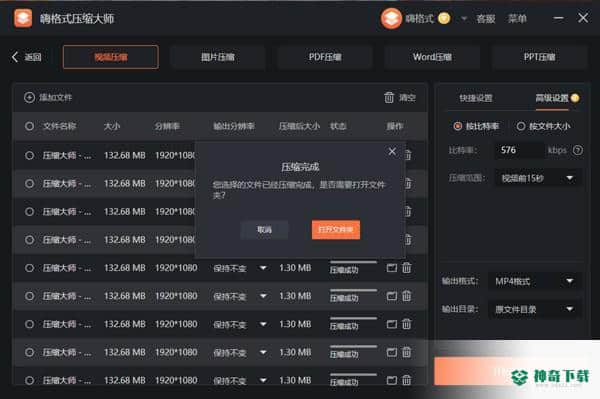Click the 压缩成功 progress bar in seventh row

[353, 318]
